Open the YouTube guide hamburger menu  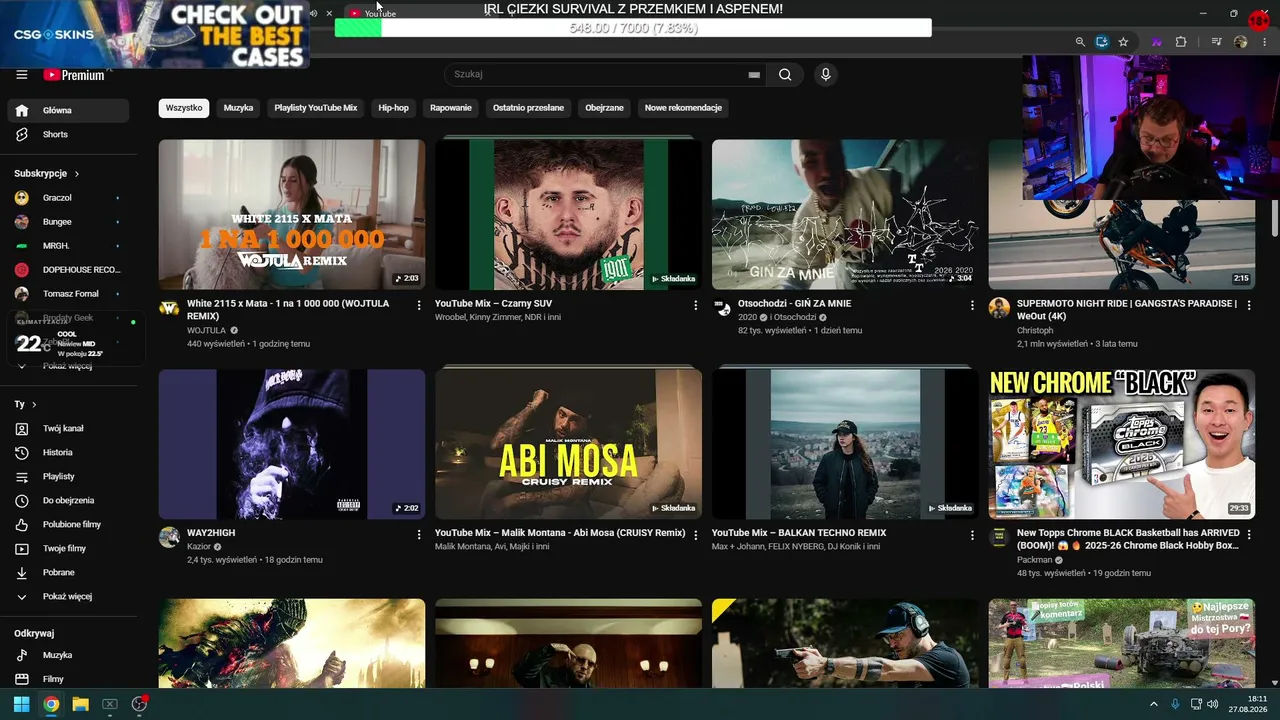tap(21, 75)
